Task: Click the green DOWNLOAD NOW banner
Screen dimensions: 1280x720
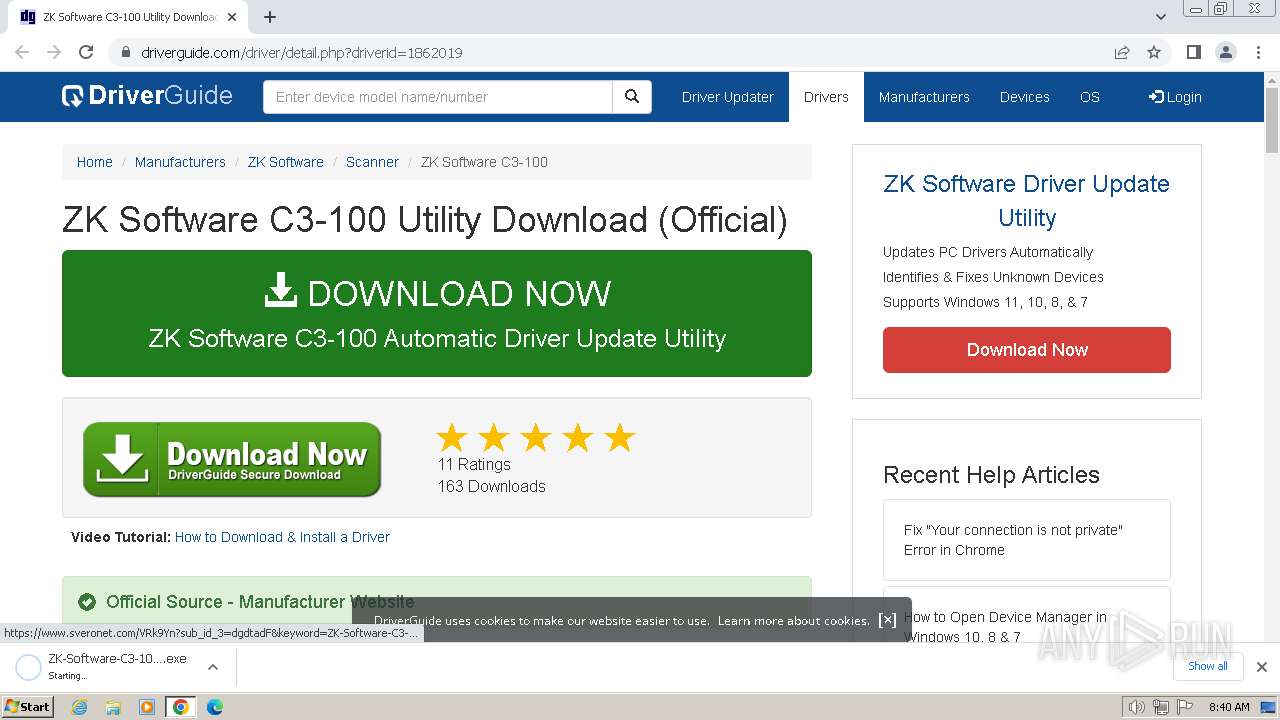Action: tap(437, 313)
